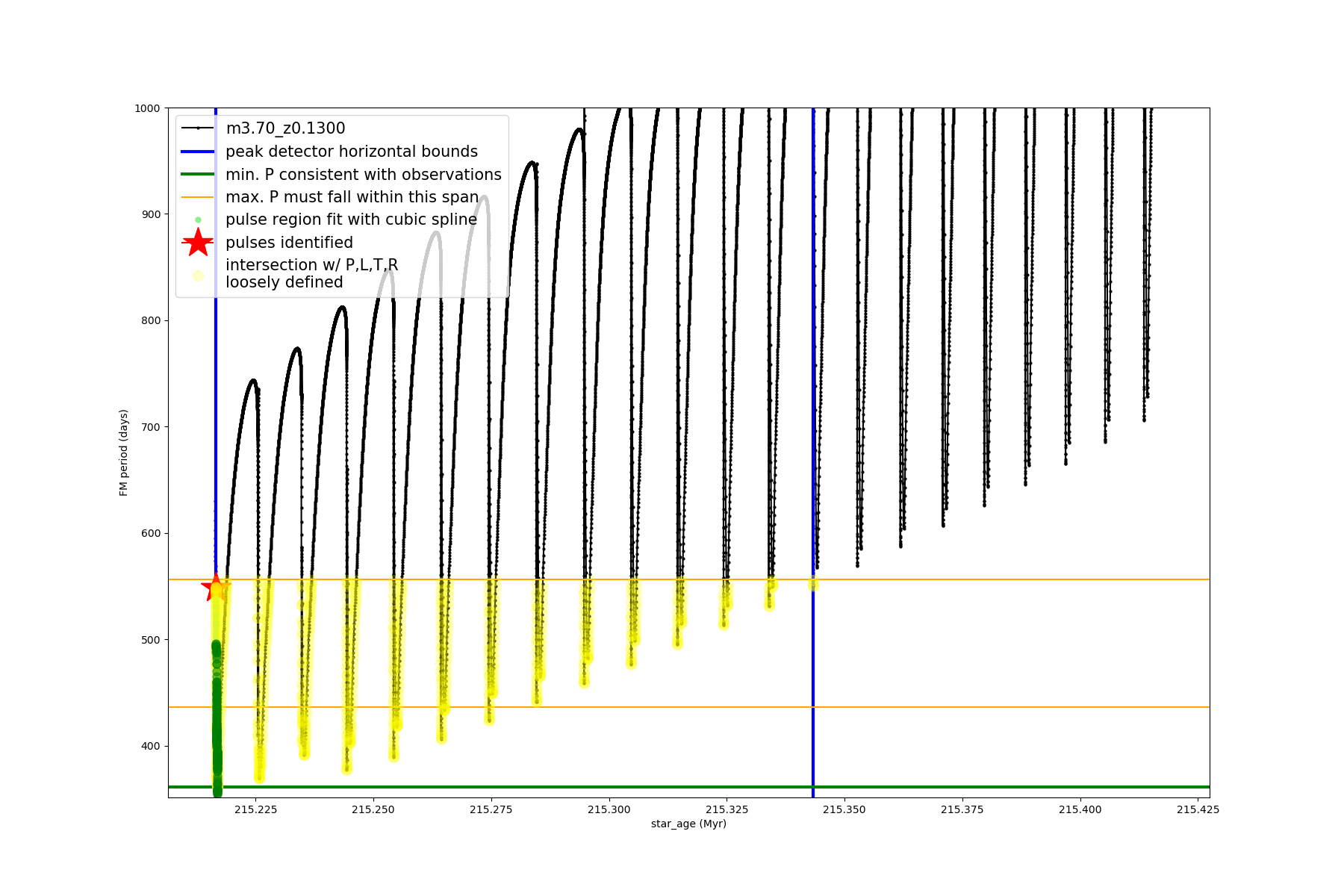Select 'pulse region fit with cubic spline' text
This screenshot has height=896, width=1344.
[351, 220]
